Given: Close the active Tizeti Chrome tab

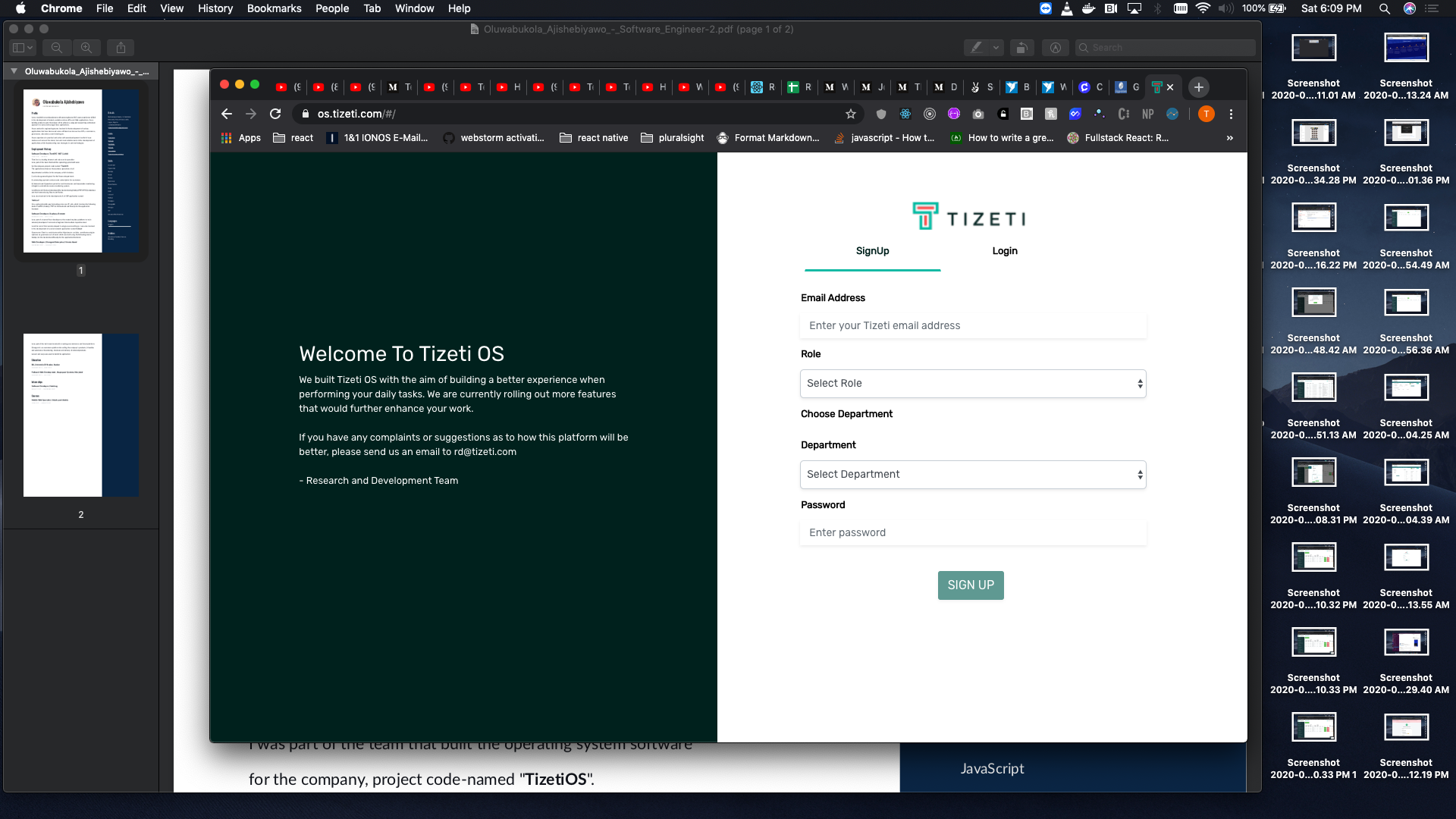Looking at the screenshot, I should coord(1170,87).
